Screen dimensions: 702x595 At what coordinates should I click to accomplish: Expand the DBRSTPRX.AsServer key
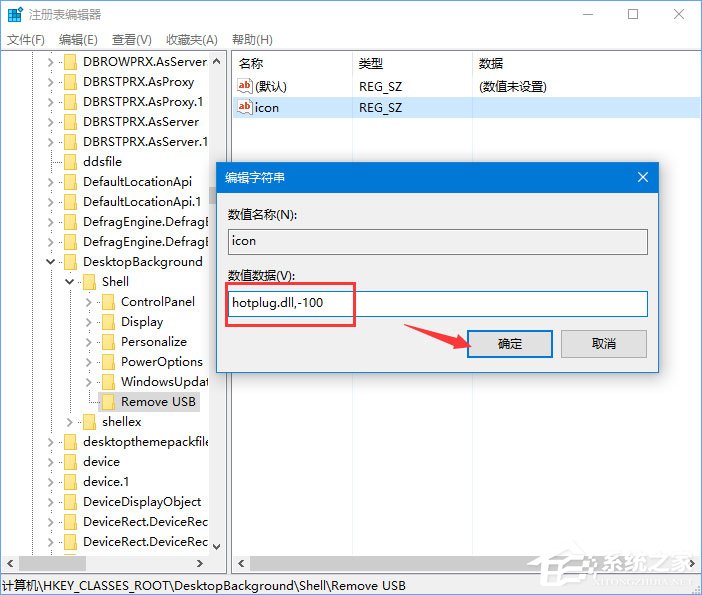click(x=50, y=122)
